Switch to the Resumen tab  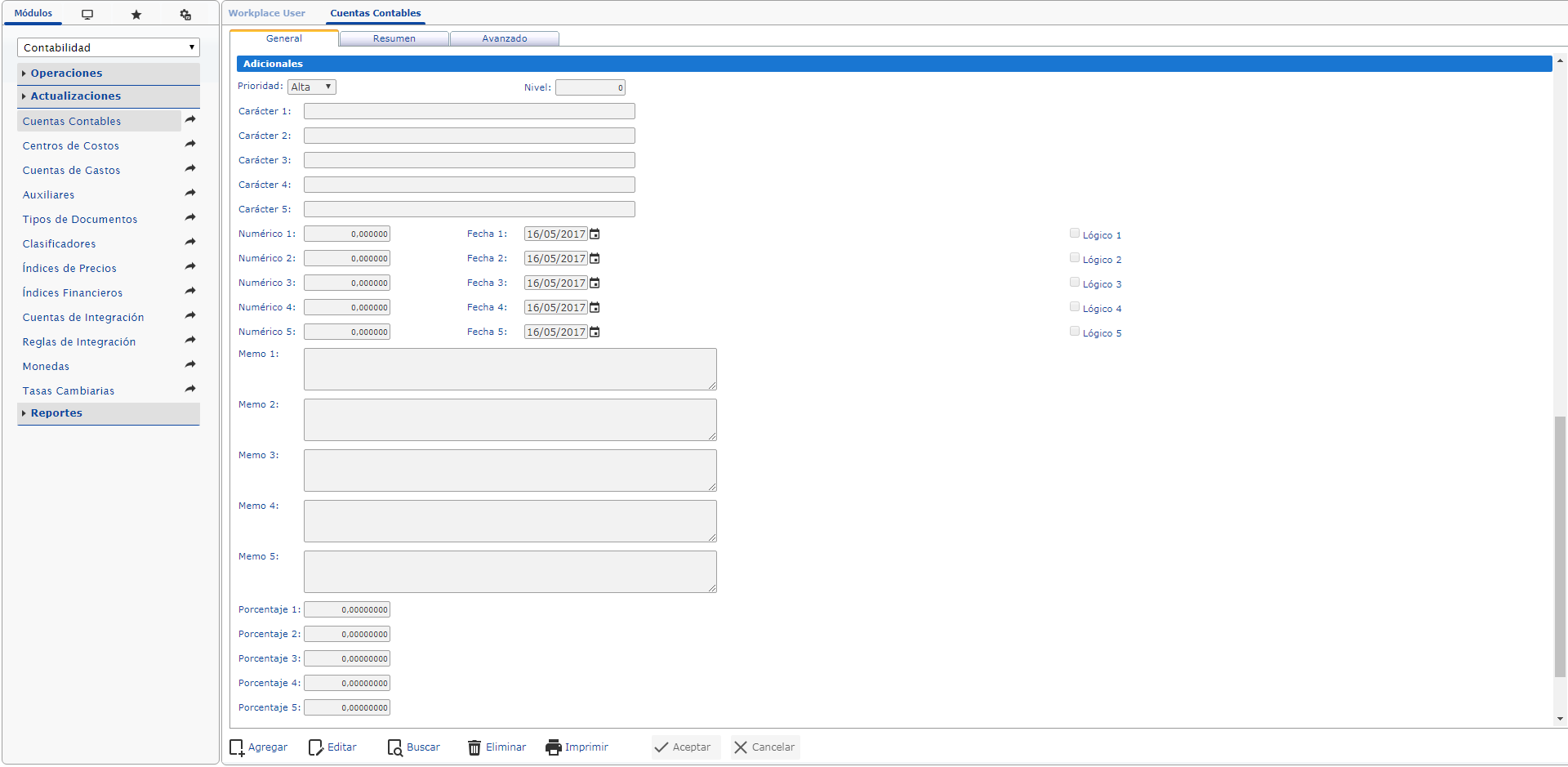[394, 38]
